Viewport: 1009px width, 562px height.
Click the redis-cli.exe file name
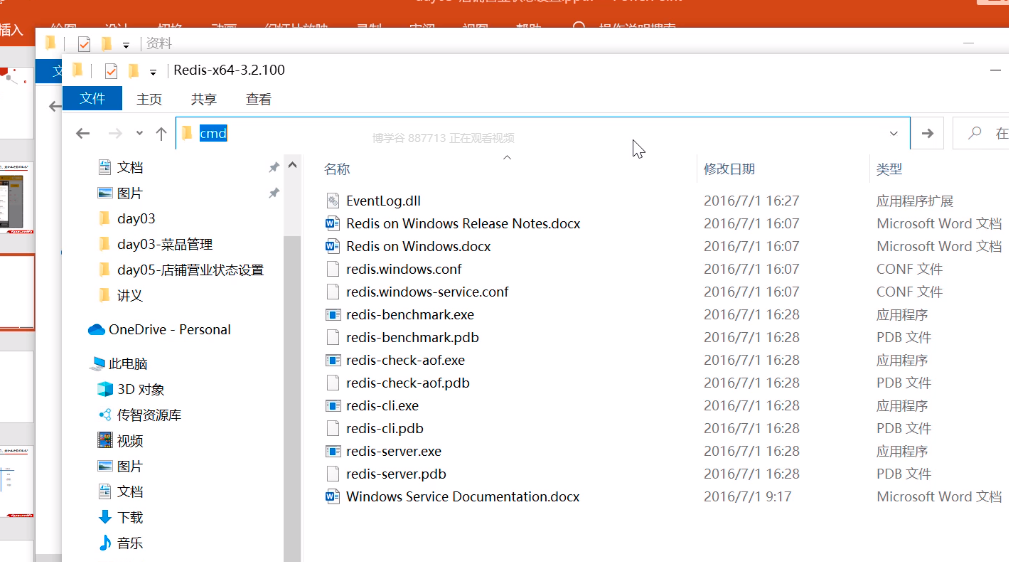382,406
